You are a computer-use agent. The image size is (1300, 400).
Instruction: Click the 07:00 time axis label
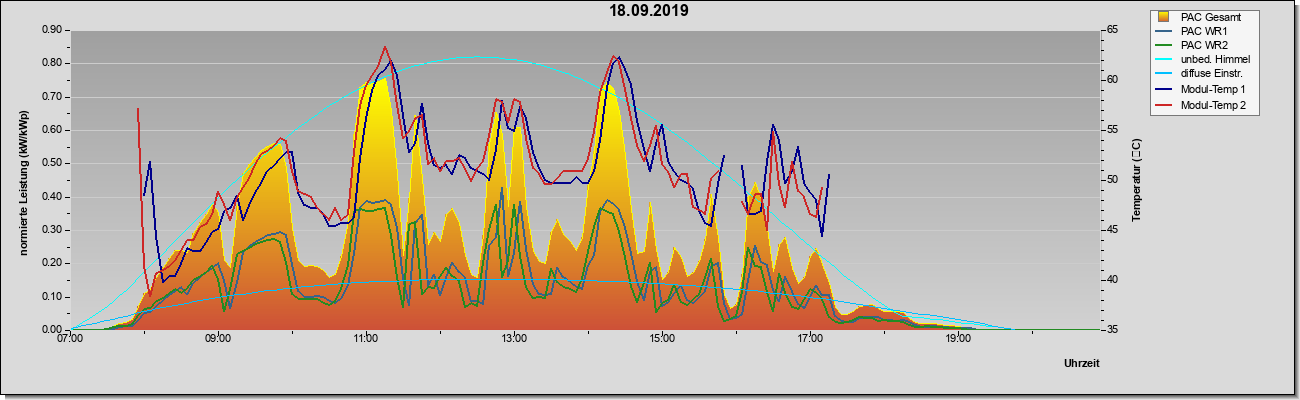(x=70, y=339)
